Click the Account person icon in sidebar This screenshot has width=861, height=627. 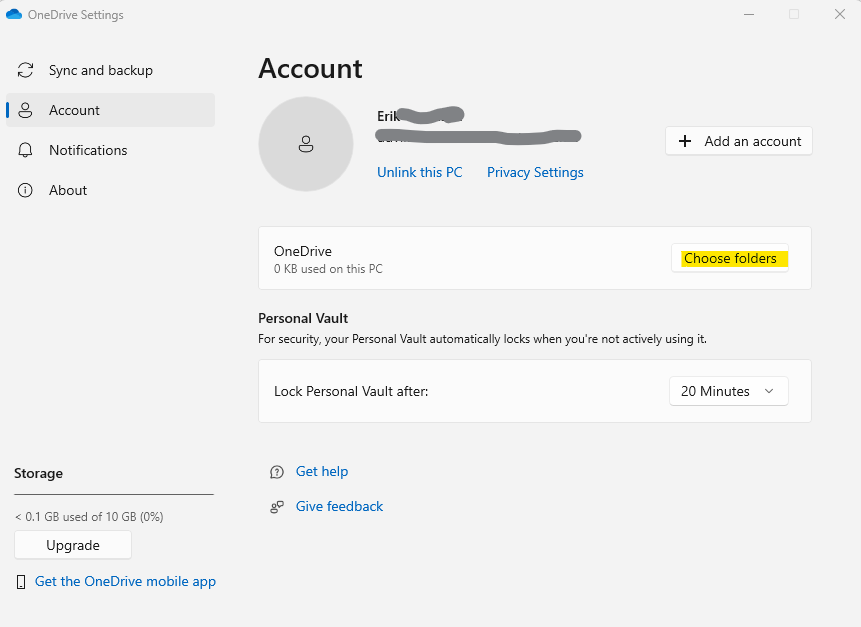(25, 110)
